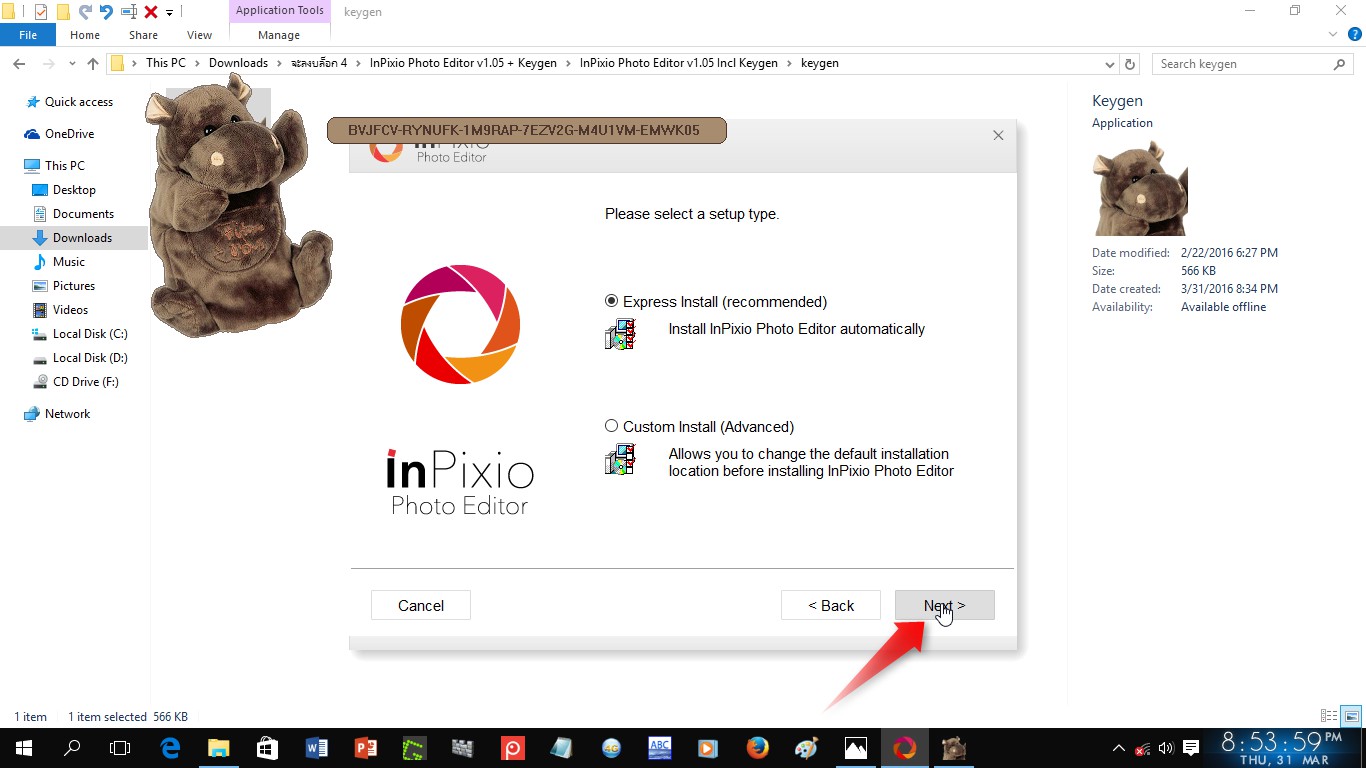The height and width of the screenshot is (768, 1366).
Task: Click Cancel in the InPixio installer
Action: point(421,605)
